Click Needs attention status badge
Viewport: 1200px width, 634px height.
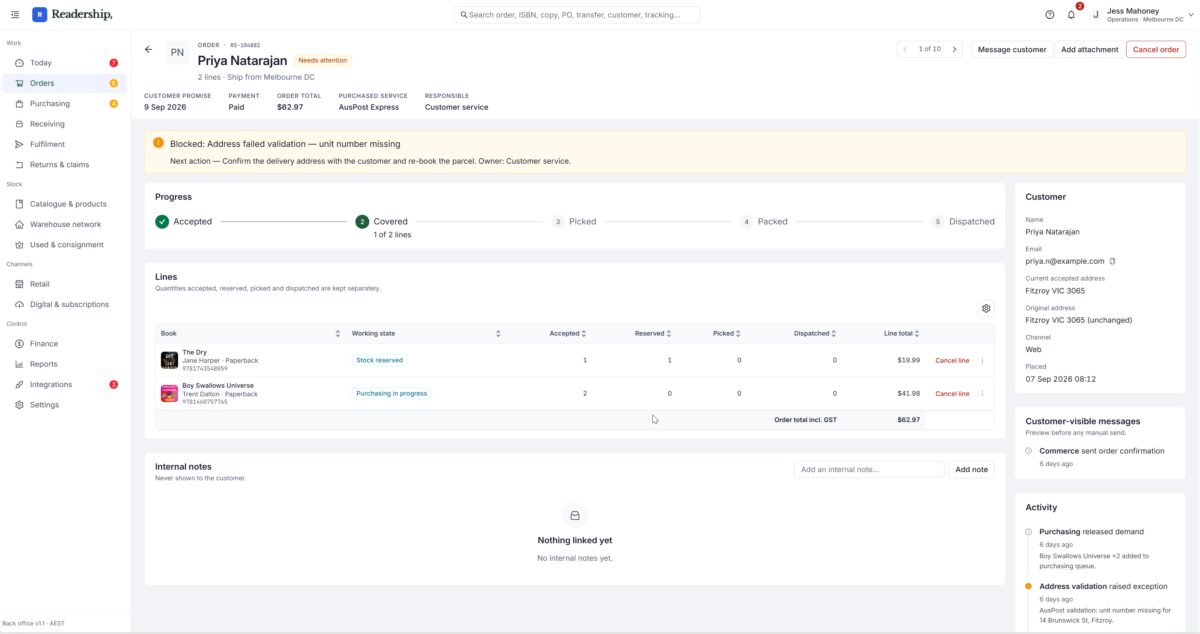pos(323,60)
